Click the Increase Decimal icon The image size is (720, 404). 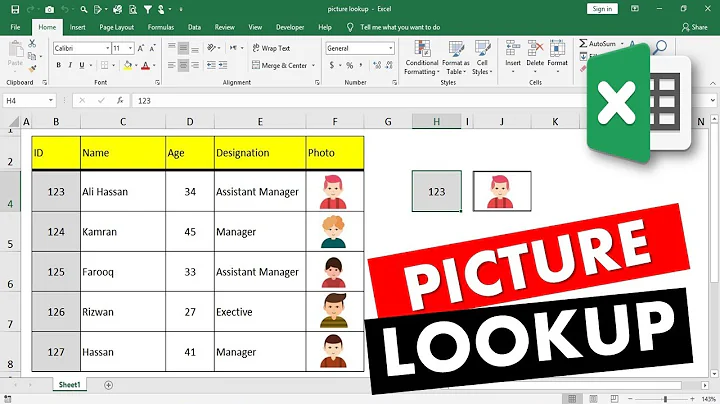[377, 66]
